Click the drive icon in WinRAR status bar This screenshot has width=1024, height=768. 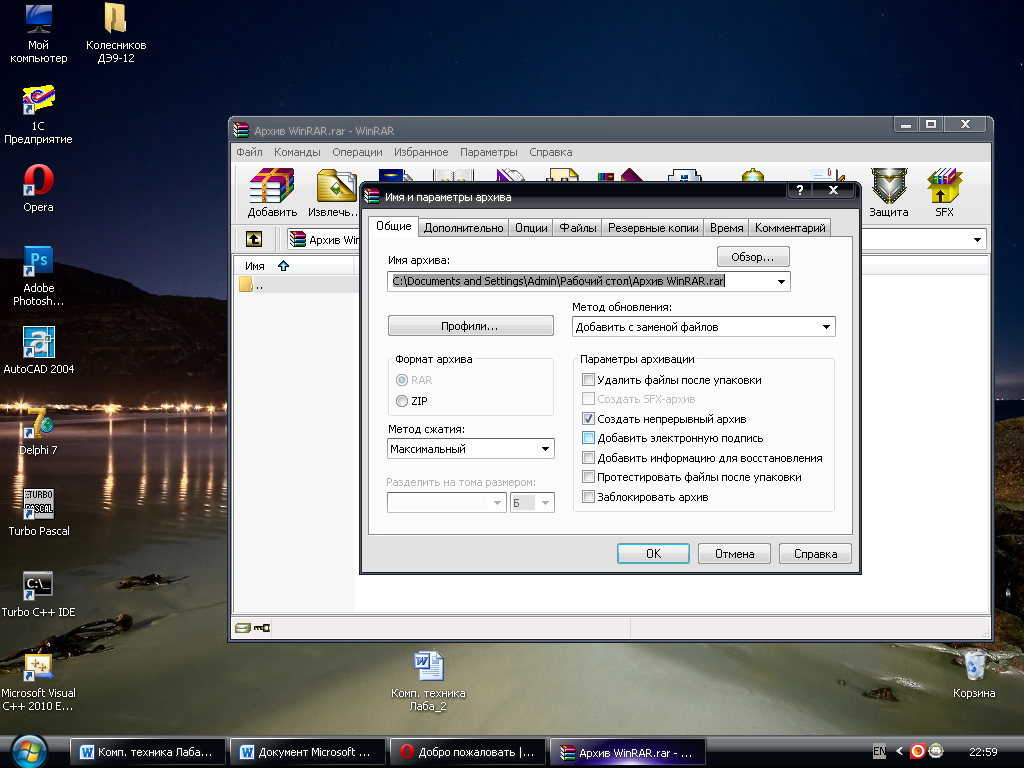coord(243,628)
